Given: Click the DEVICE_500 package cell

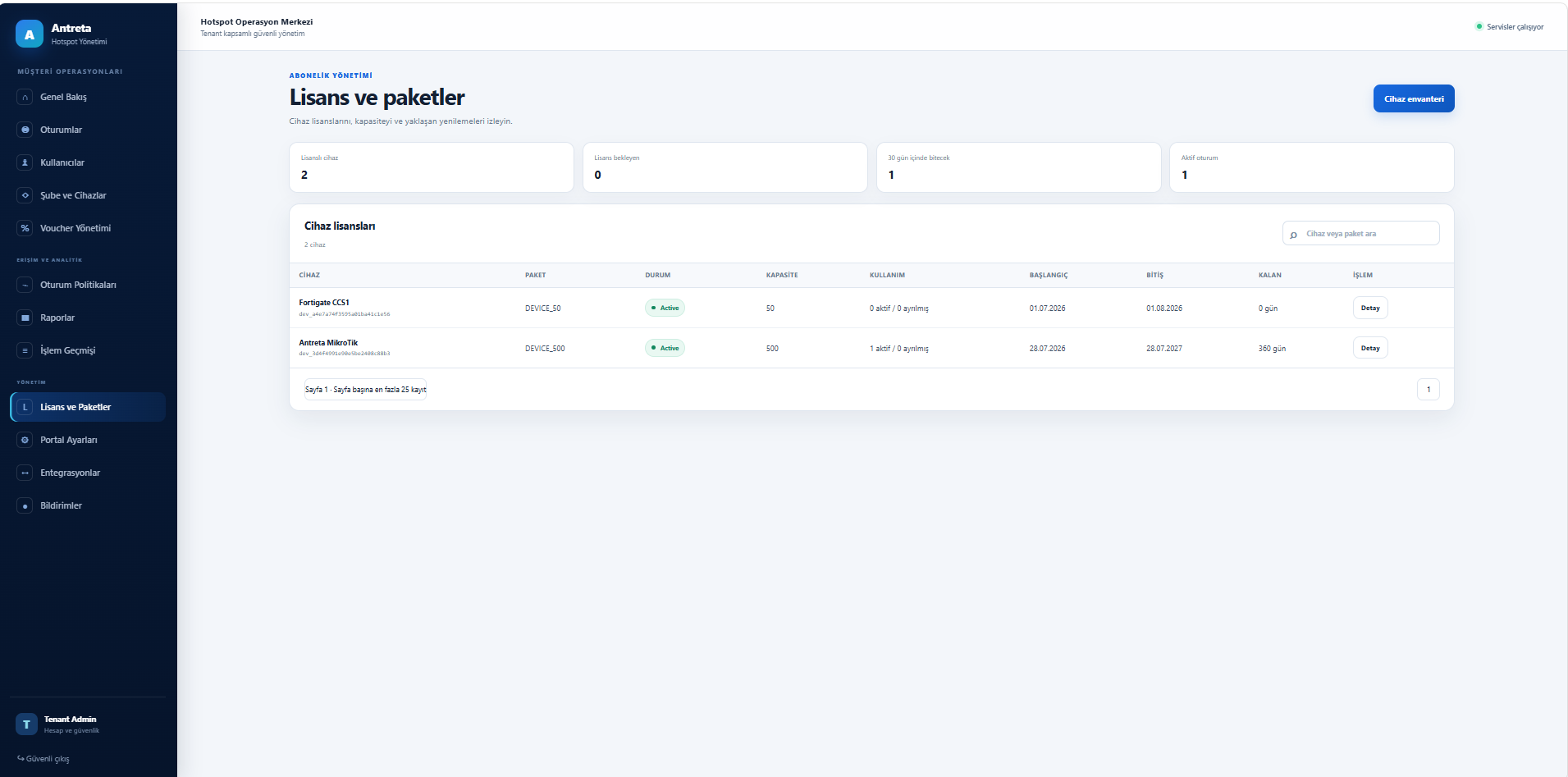Looking at the screenshot, I should (x=545, y=349).
